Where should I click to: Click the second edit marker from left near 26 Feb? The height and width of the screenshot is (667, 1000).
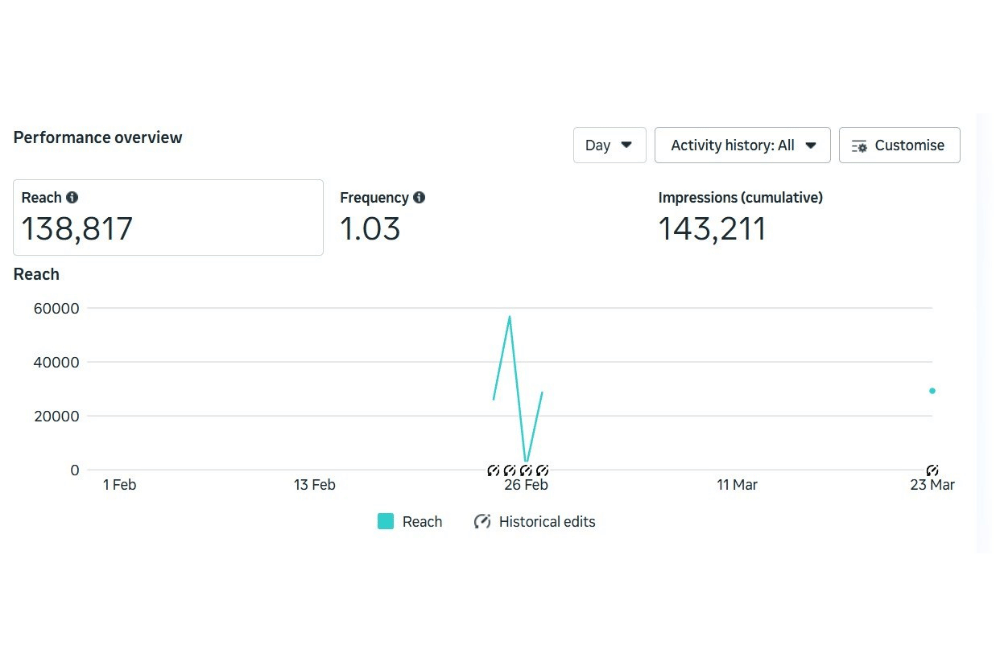509,470
